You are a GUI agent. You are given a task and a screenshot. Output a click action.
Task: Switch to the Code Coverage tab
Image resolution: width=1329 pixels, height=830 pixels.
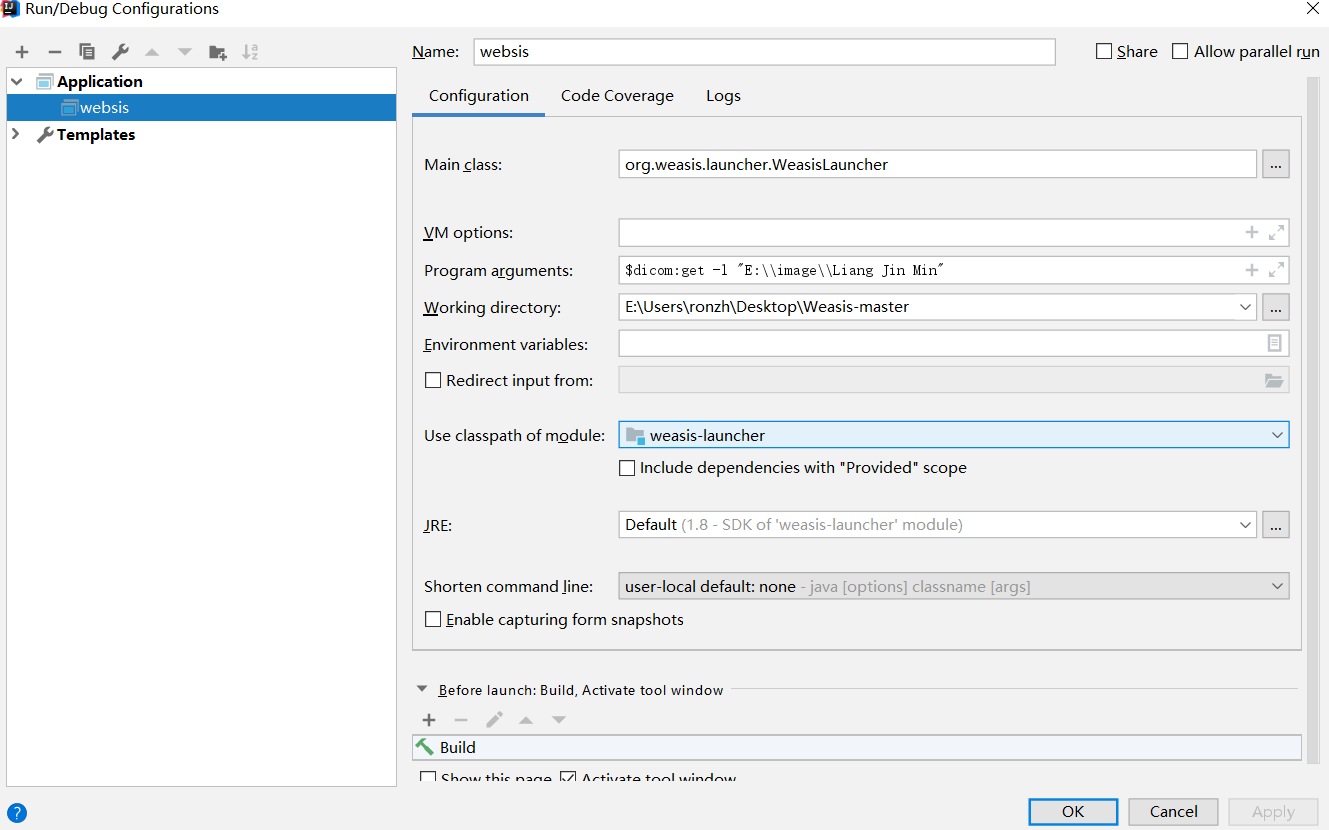click(x=617, y=95)
